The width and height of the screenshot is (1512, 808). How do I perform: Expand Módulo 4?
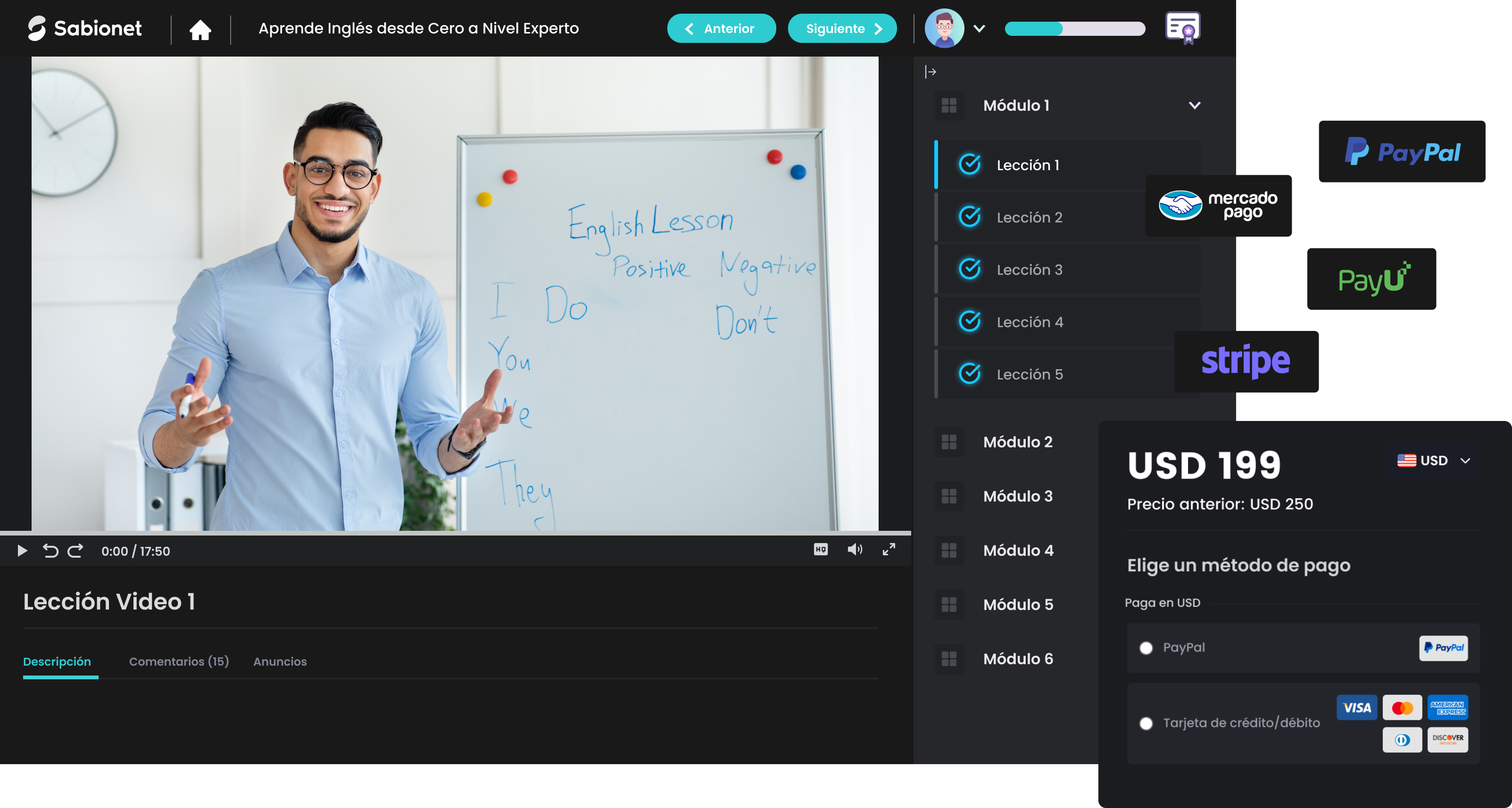(x=1017, y=551)
